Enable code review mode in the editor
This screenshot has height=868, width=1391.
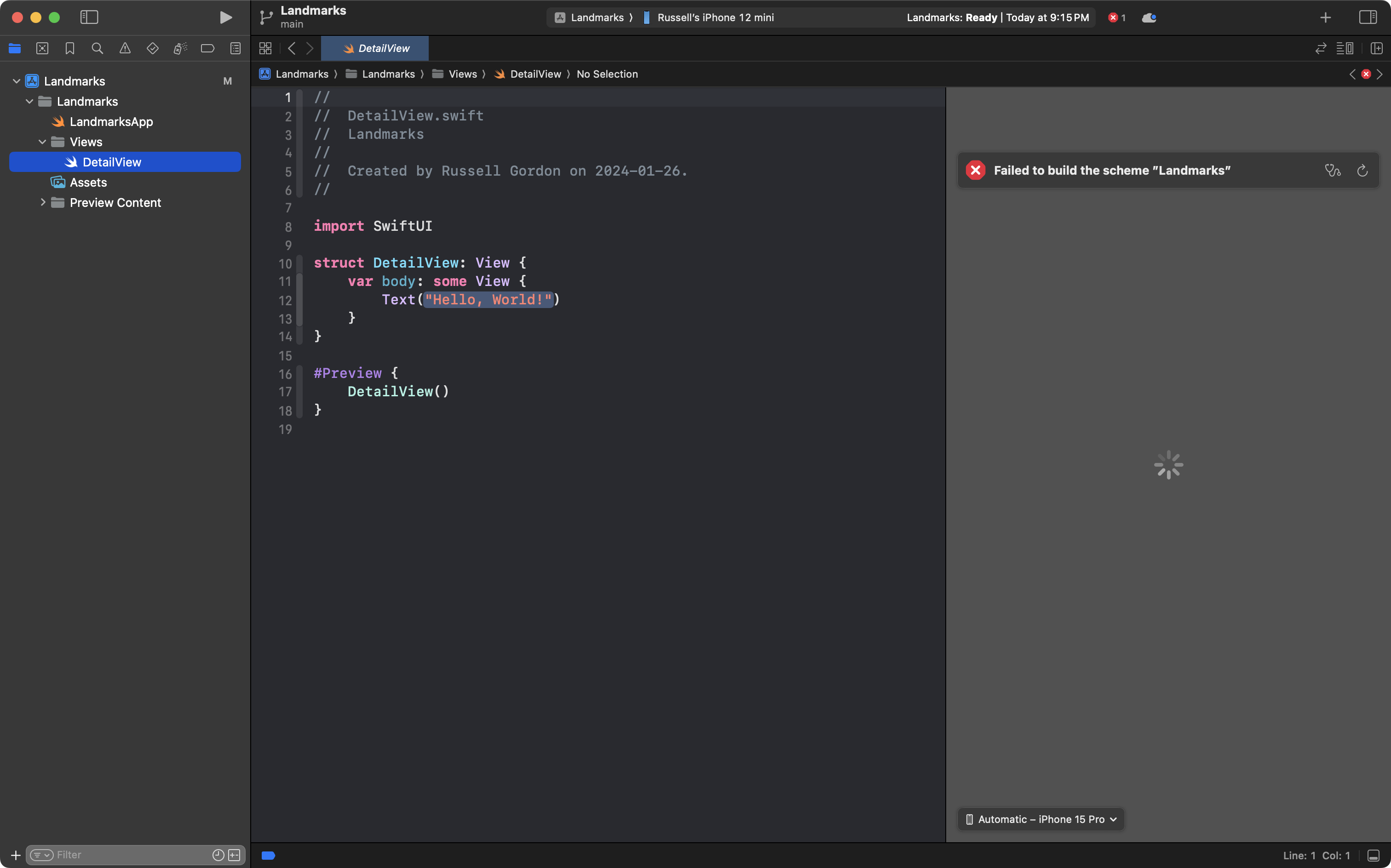tap(1320, 48)
